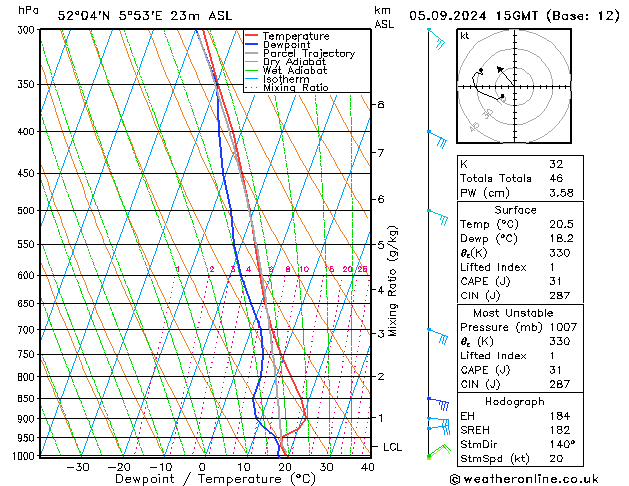The image size is (629, 486).
Task: Click the gray Parcel Trajectory swatch in legend
Action: click(x=251, y=53)
